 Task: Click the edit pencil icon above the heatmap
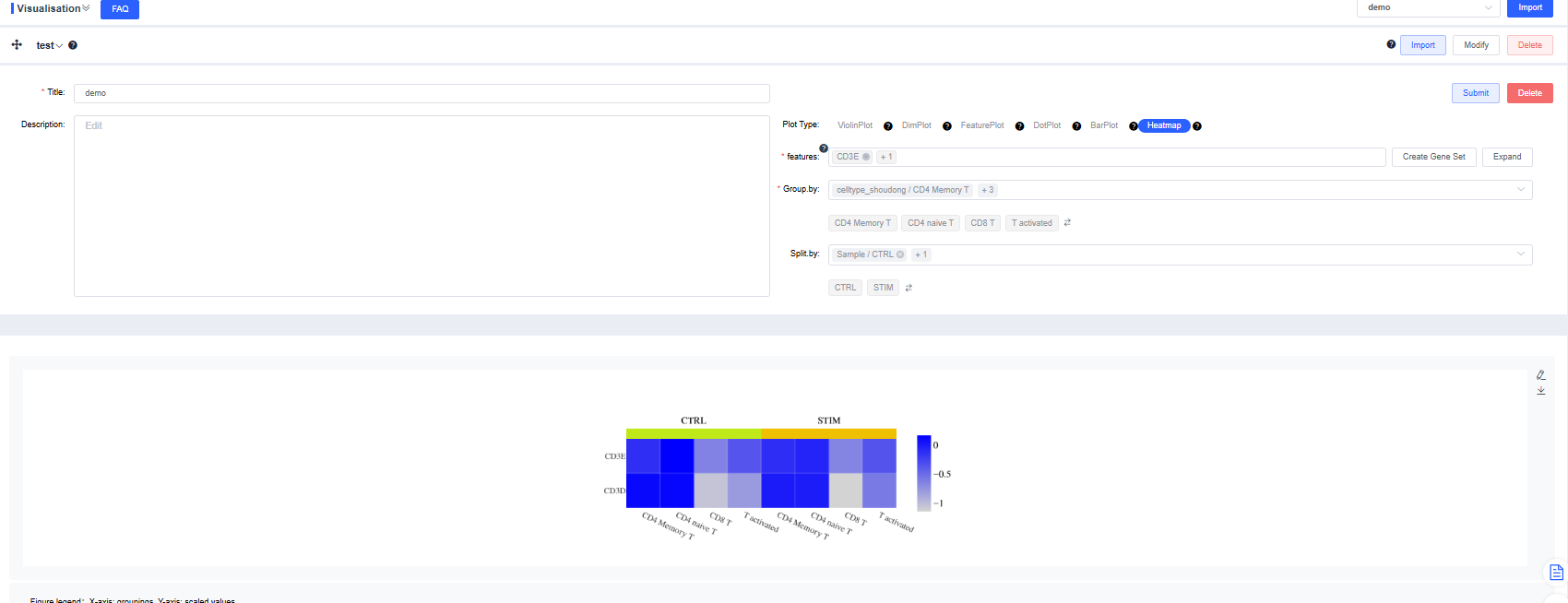(1540, 374)
